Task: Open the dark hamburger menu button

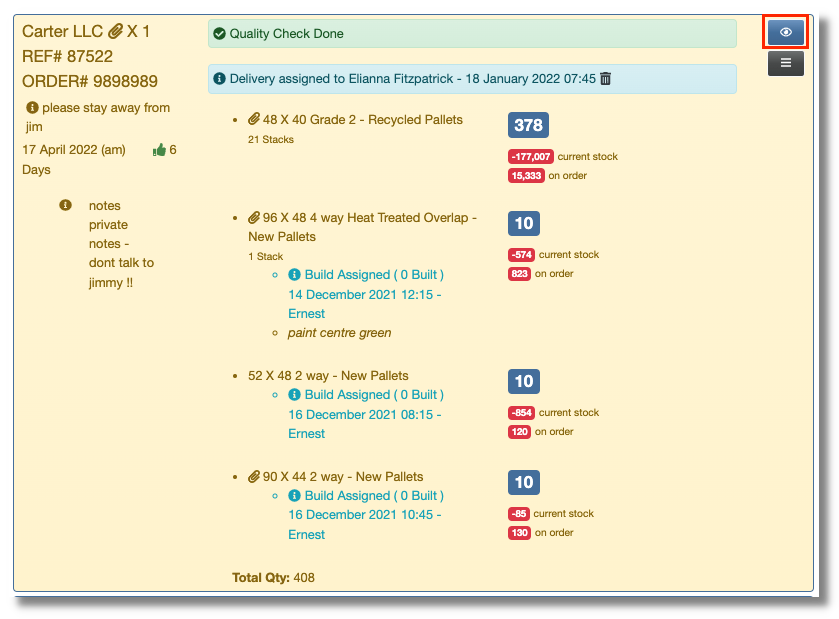Action: click(785, 63)
